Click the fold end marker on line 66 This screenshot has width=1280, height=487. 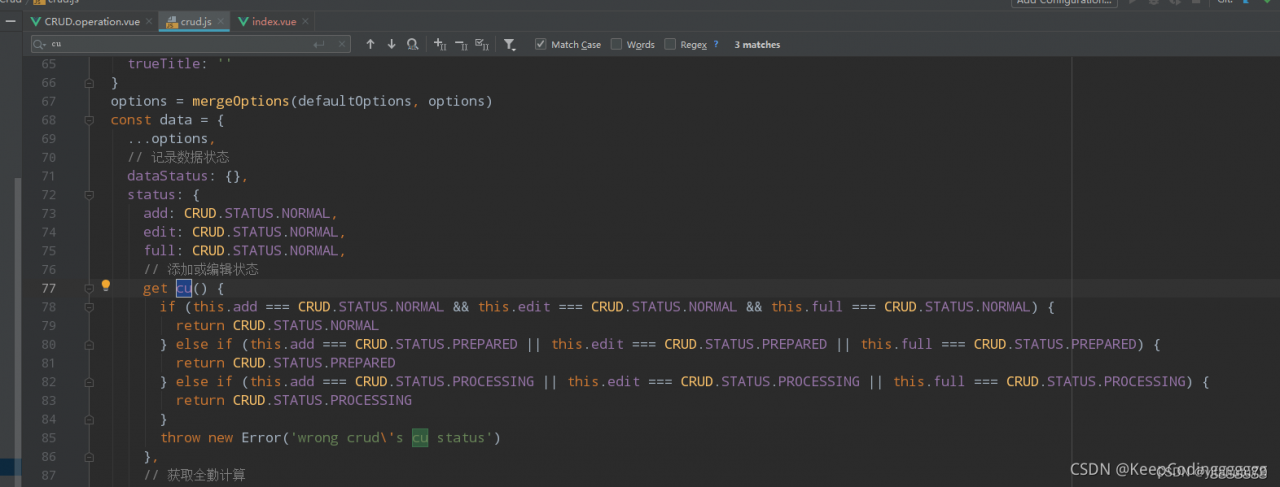(x=88, y=82)
